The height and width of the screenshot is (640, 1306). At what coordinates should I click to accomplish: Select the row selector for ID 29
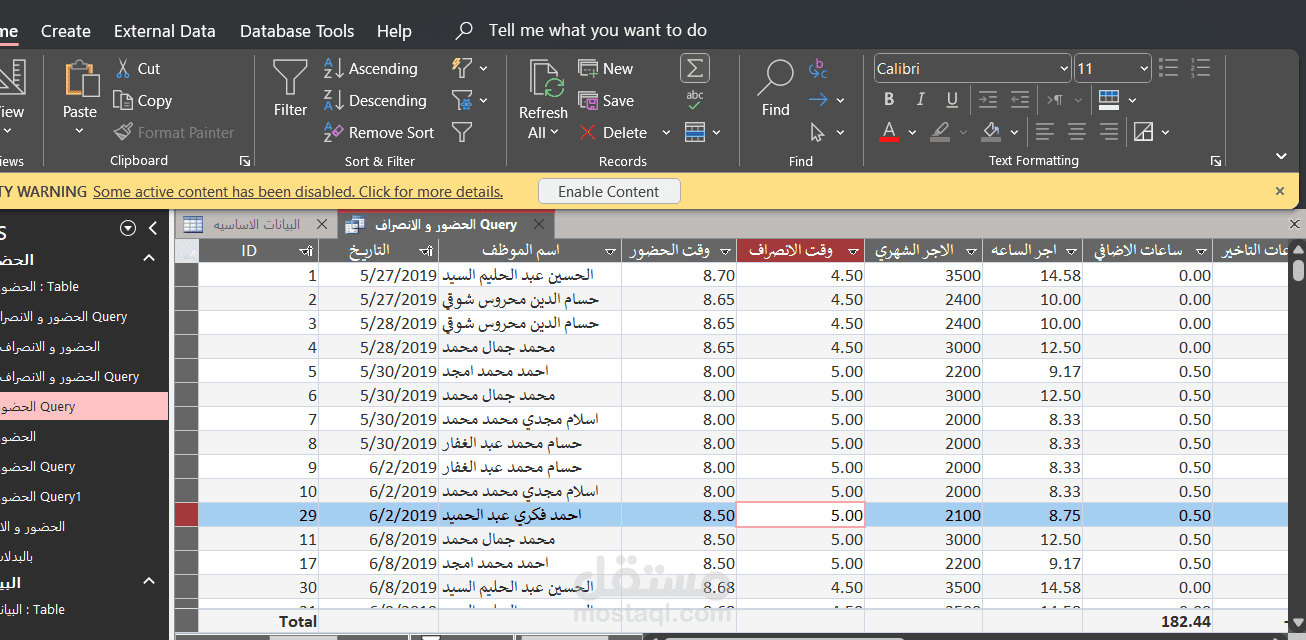point(186,515)
